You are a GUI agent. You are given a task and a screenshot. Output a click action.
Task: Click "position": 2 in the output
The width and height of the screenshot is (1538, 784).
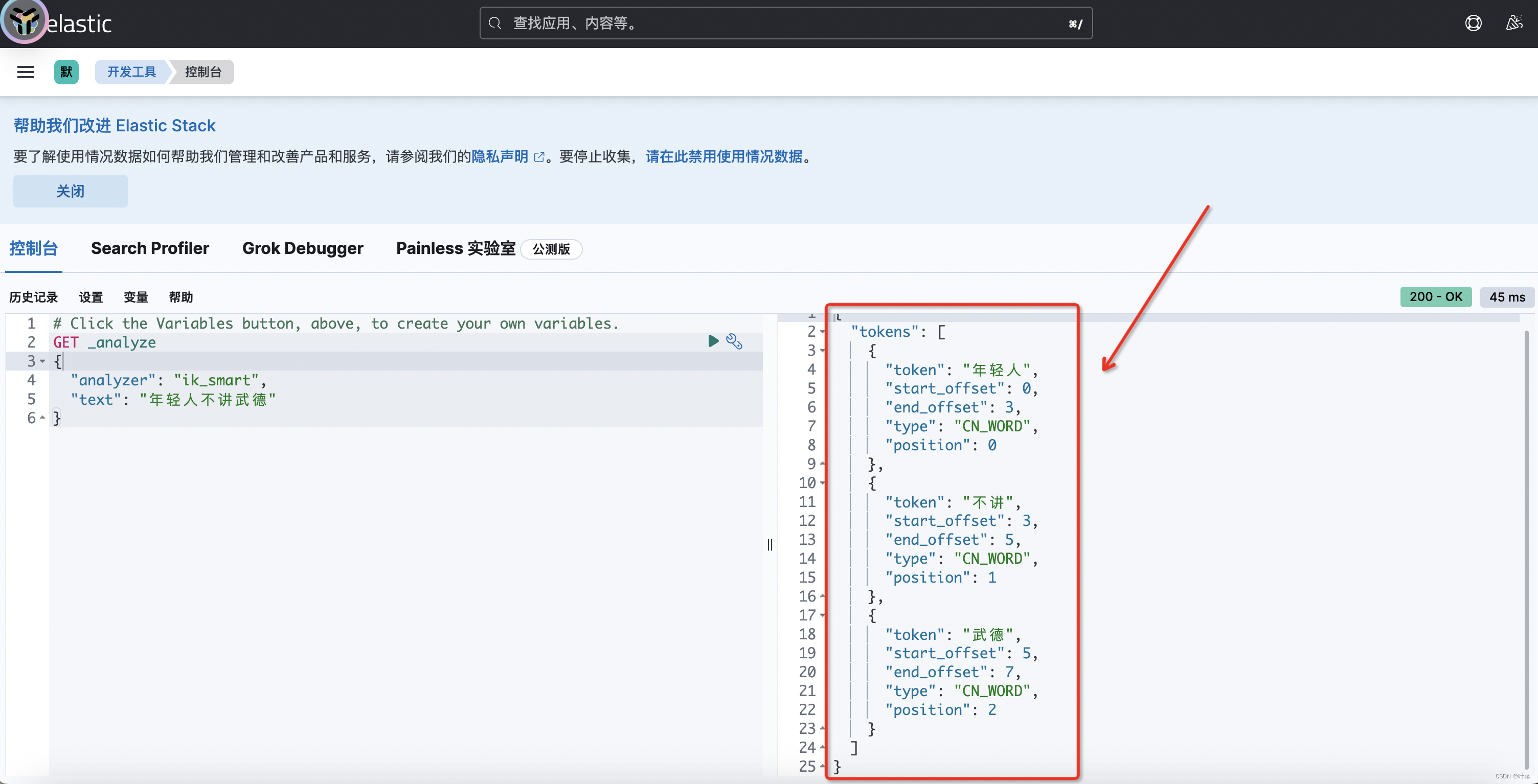point(940,710)
